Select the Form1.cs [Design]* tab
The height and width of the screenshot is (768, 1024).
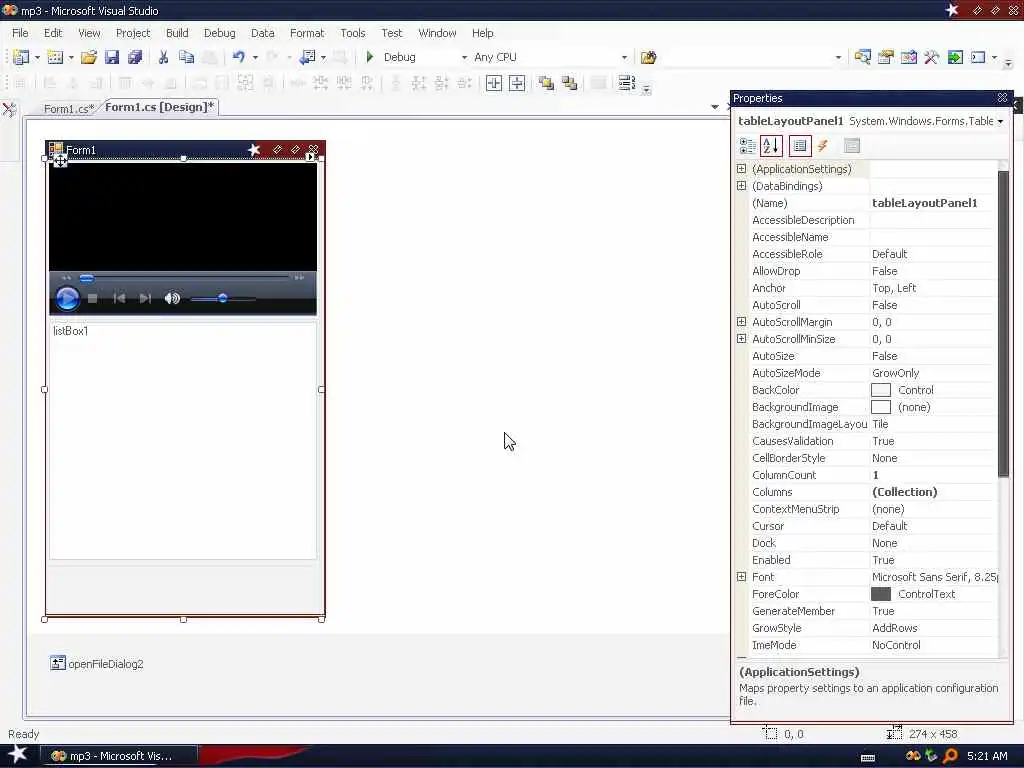pyautogui.click(x=160, y=107)
